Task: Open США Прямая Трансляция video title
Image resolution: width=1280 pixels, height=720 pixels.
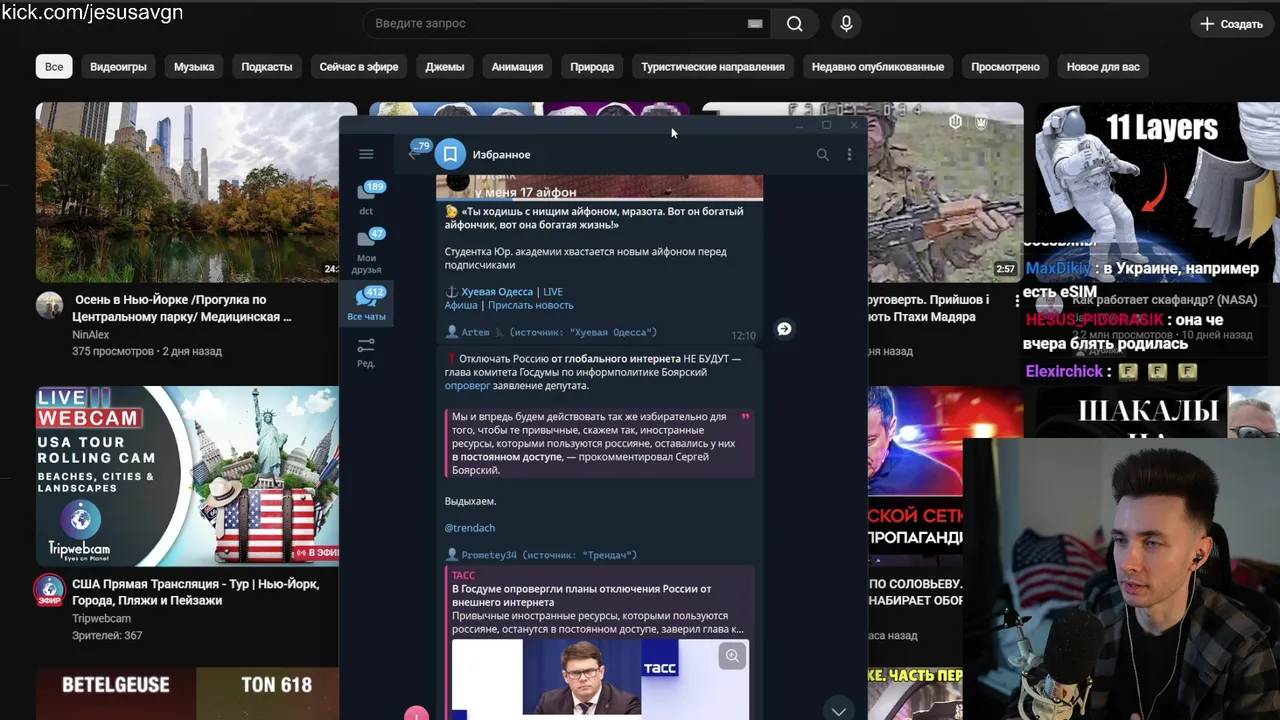Action: coord(196,592)
